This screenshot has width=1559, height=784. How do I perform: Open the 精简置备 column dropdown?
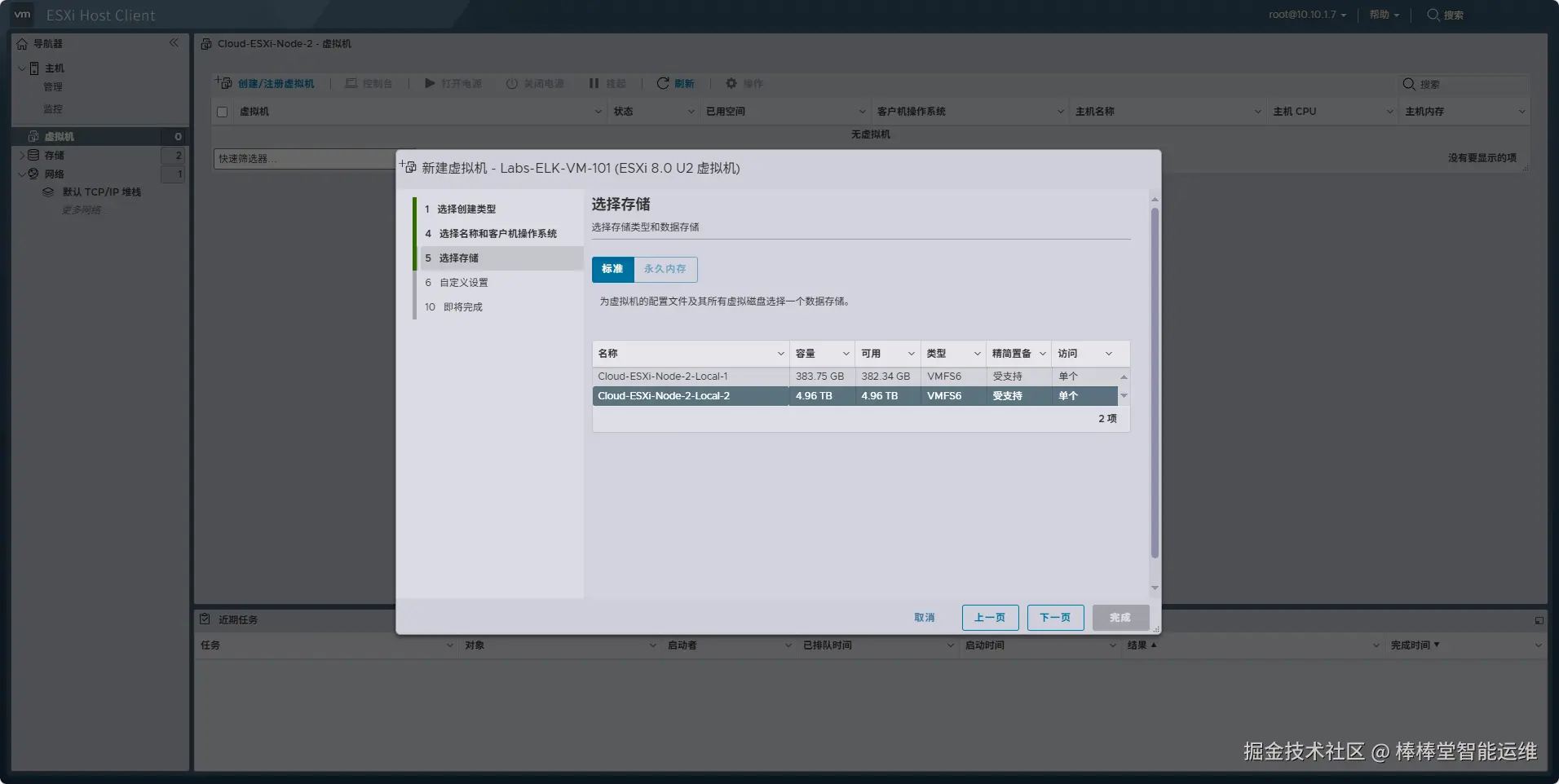tap(1042, 354)
